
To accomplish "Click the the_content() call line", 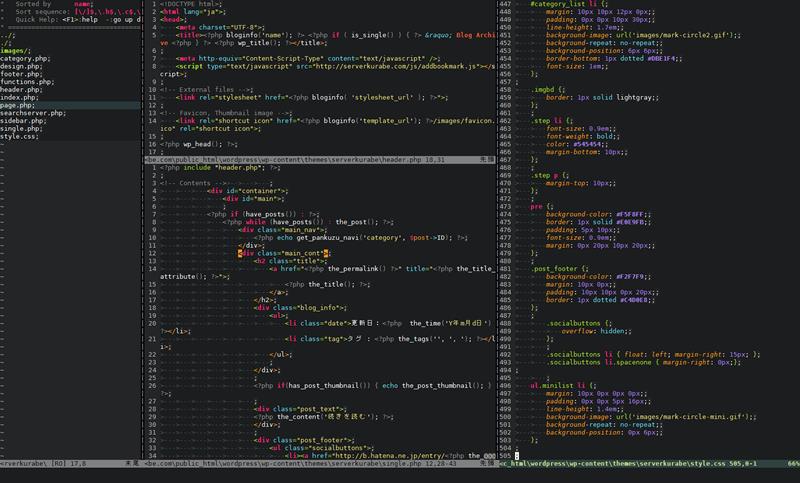I will point(323,417).
